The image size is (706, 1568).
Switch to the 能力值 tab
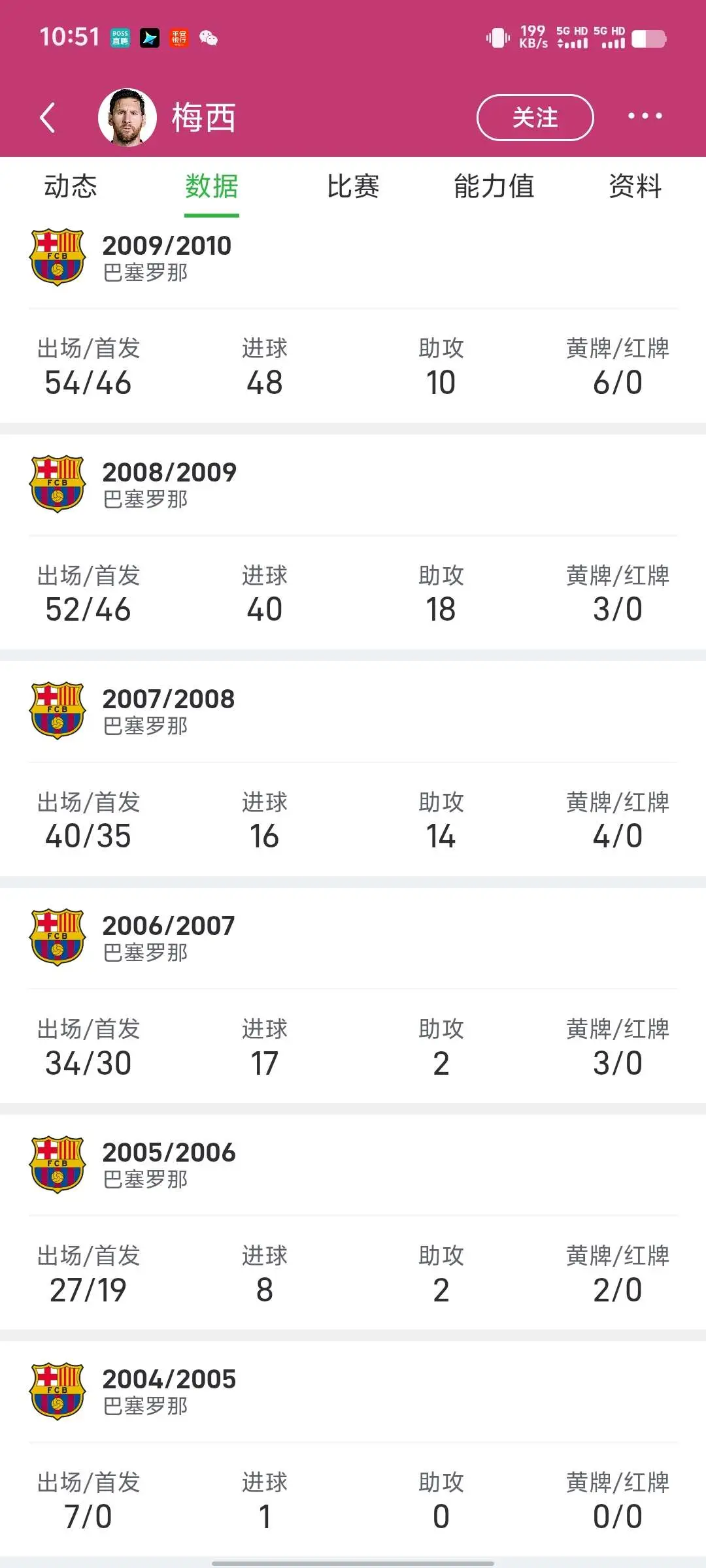pos(494,187)
